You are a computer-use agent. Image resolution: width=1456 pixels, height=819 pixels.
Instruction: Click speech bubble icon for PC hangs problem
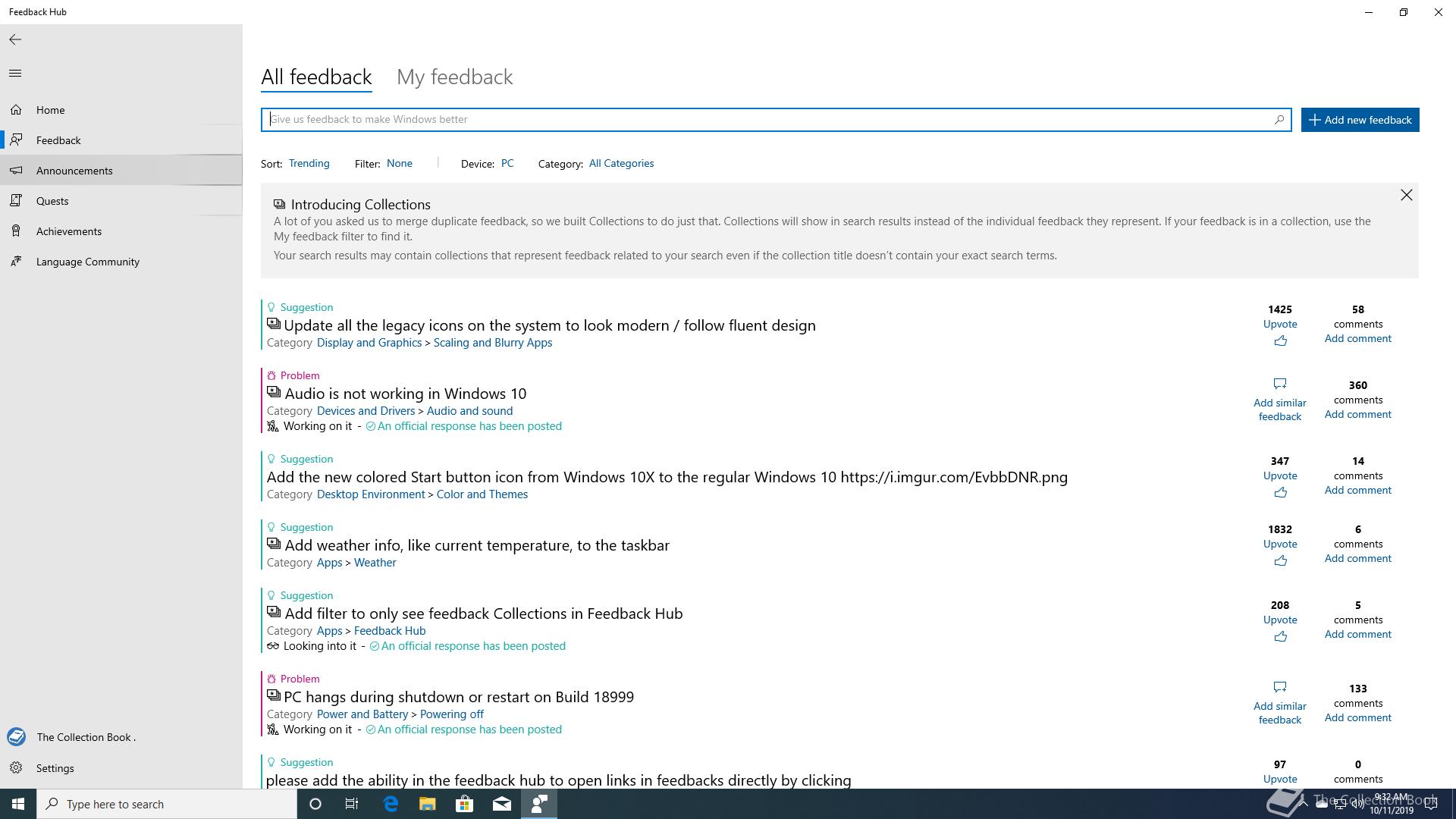pyautogui.click(x=1280, y=687)
